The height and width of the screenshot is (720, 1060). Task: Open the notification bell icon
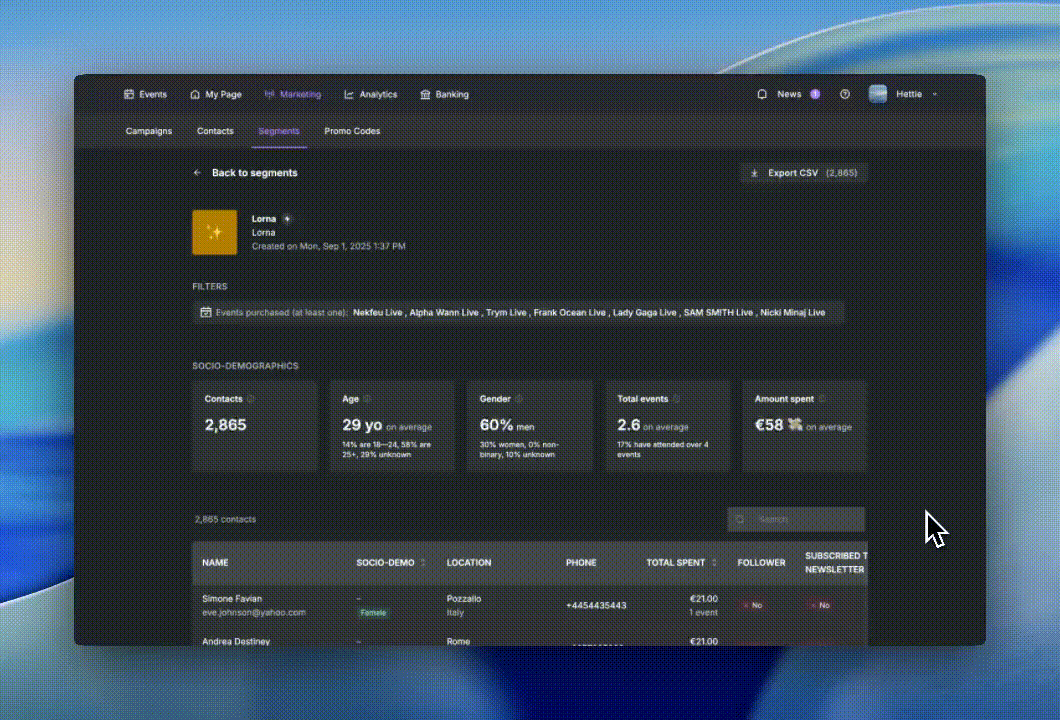pos(762,94)
